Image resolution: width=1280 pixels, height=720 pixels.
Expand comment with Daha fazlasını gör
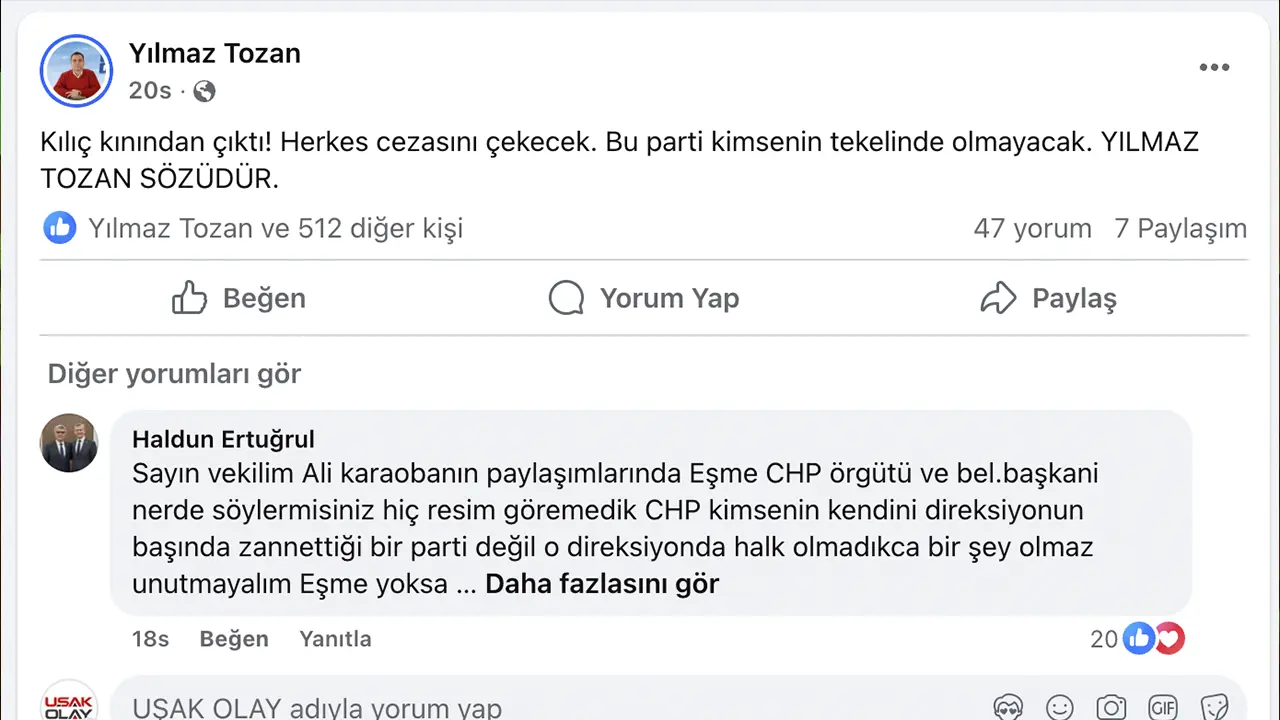click(602, 584)
